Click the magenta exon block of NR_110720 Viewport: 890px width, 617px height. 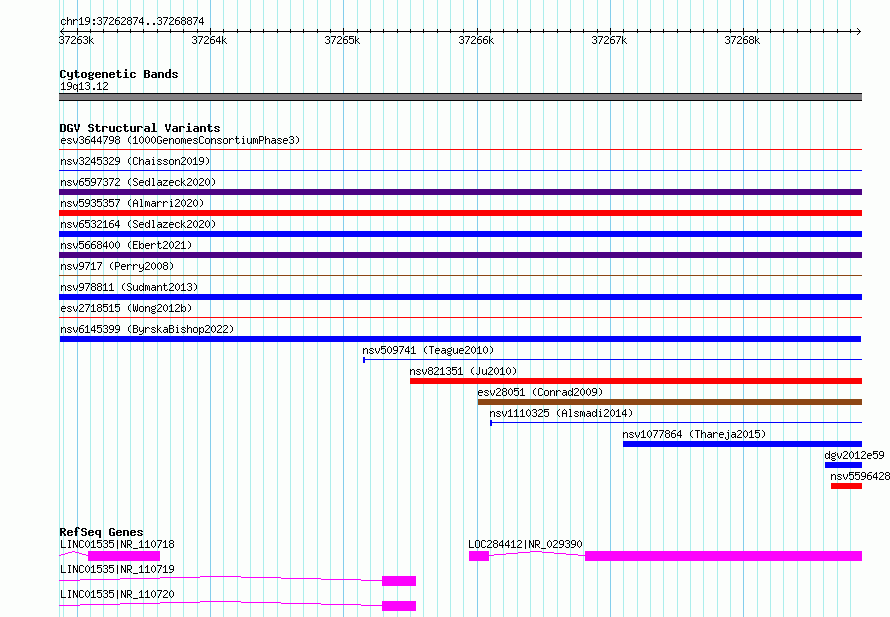click(x=399, y=606)
